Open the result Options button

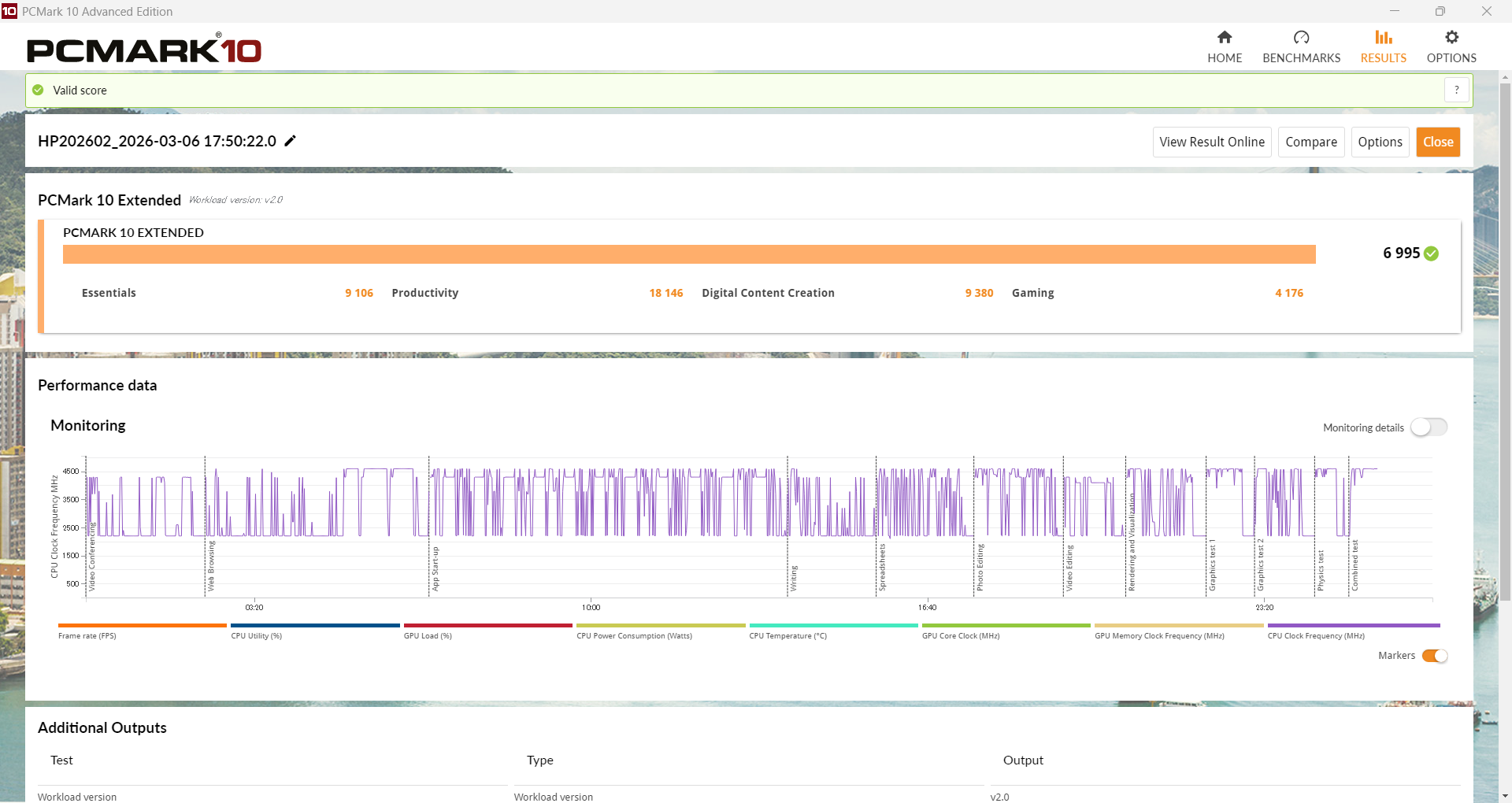[x=1380, y=142]
